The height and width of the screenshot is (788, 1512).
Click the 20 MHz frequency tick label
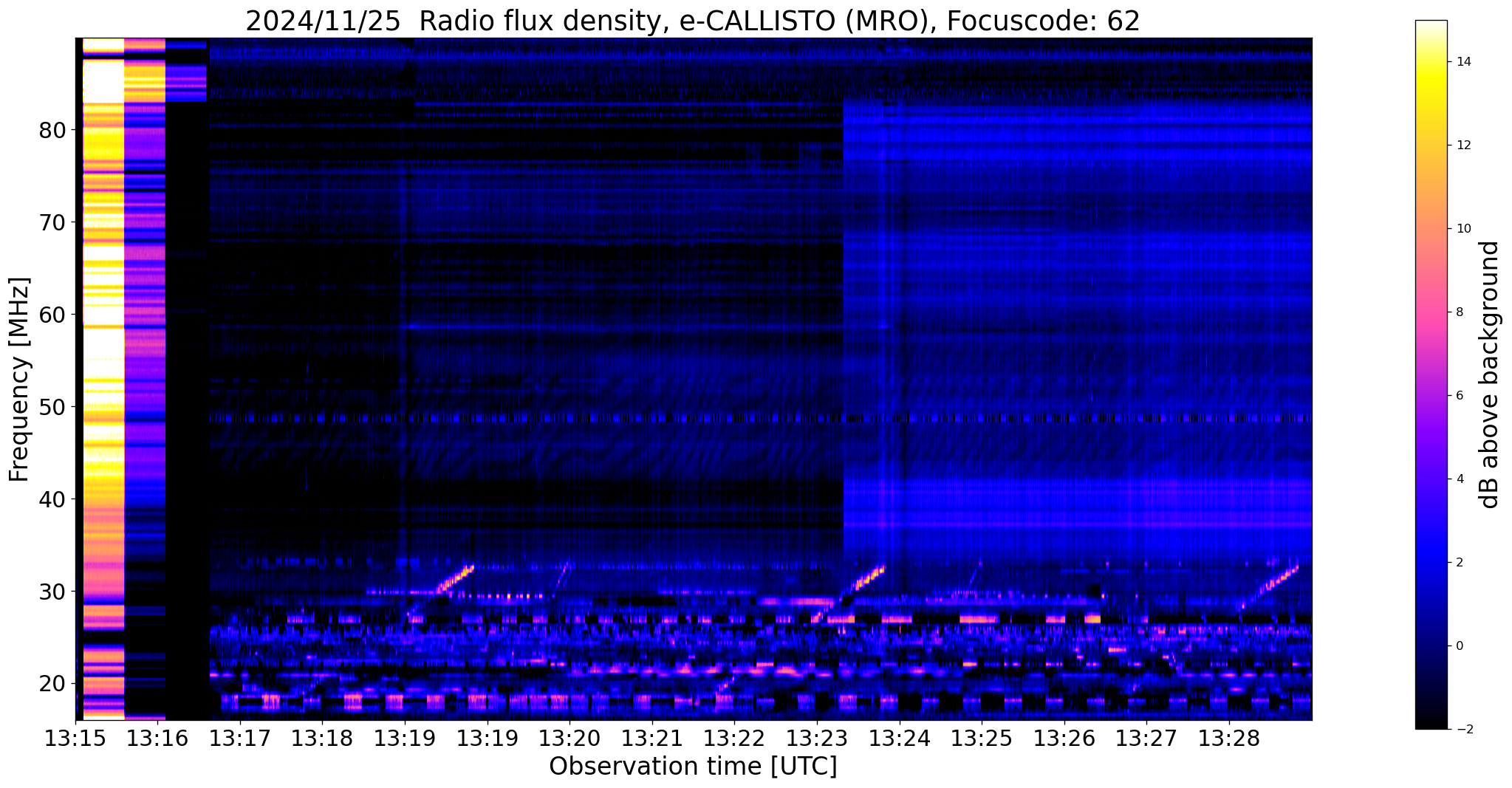pos(52,684)
